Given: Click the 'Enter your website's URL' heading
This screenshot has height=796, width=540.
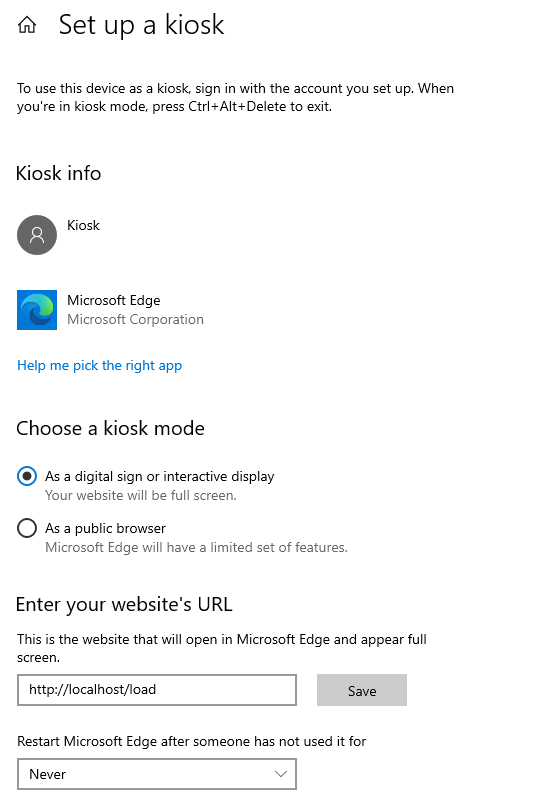Looking at the screenshot, I should coord(124,605).
